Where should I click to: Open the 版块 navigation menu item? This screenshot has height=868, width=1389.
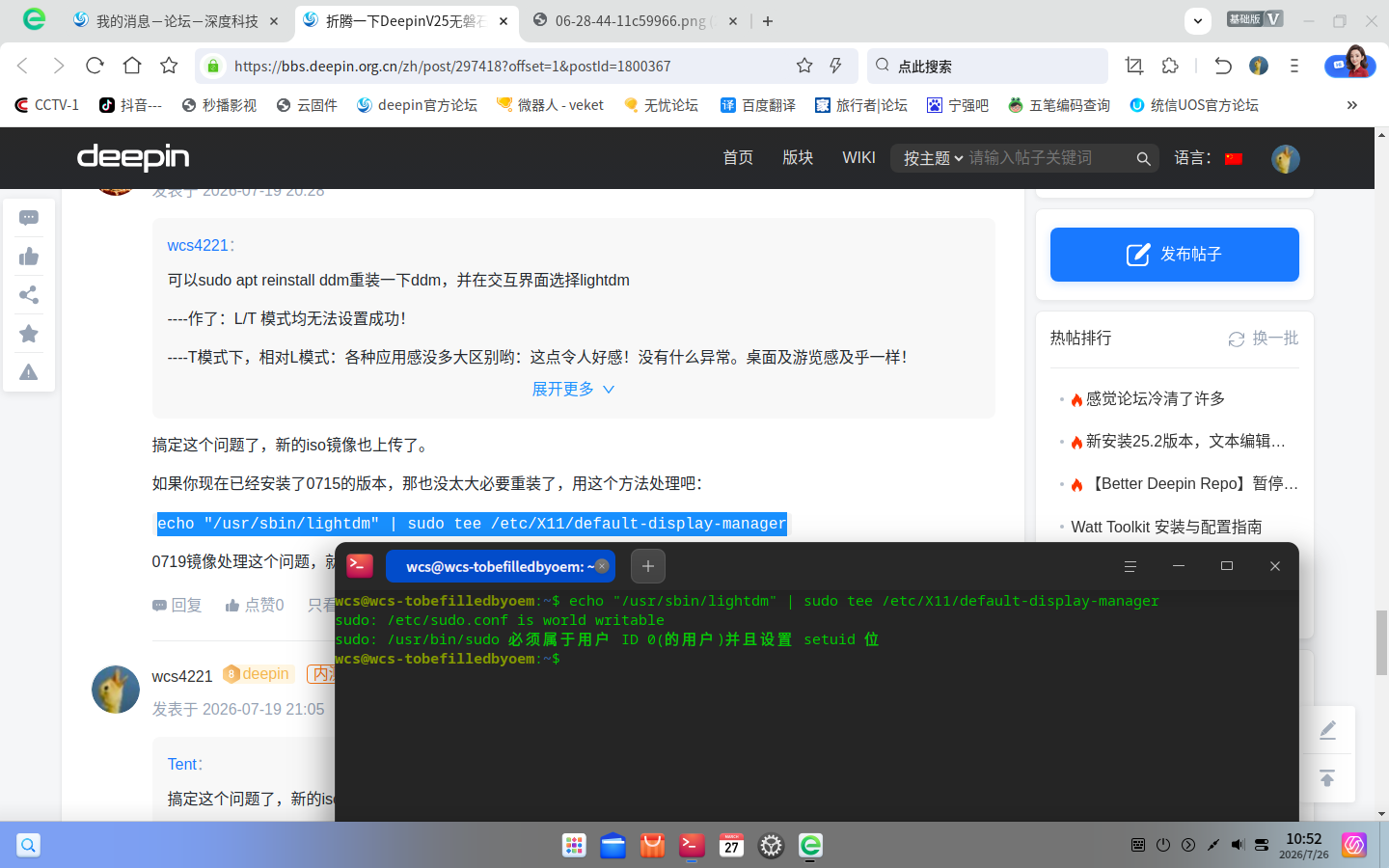(798, 158)
